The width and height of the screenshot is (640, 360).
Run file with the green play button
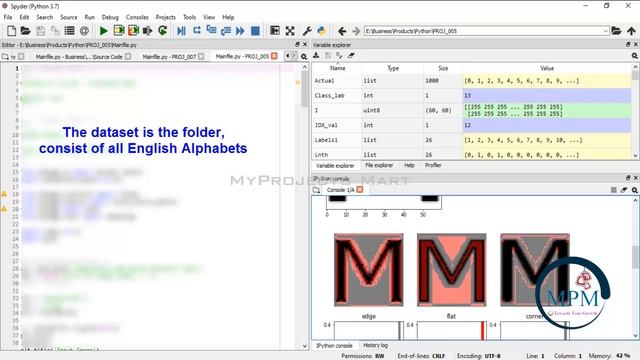point(104,31)
